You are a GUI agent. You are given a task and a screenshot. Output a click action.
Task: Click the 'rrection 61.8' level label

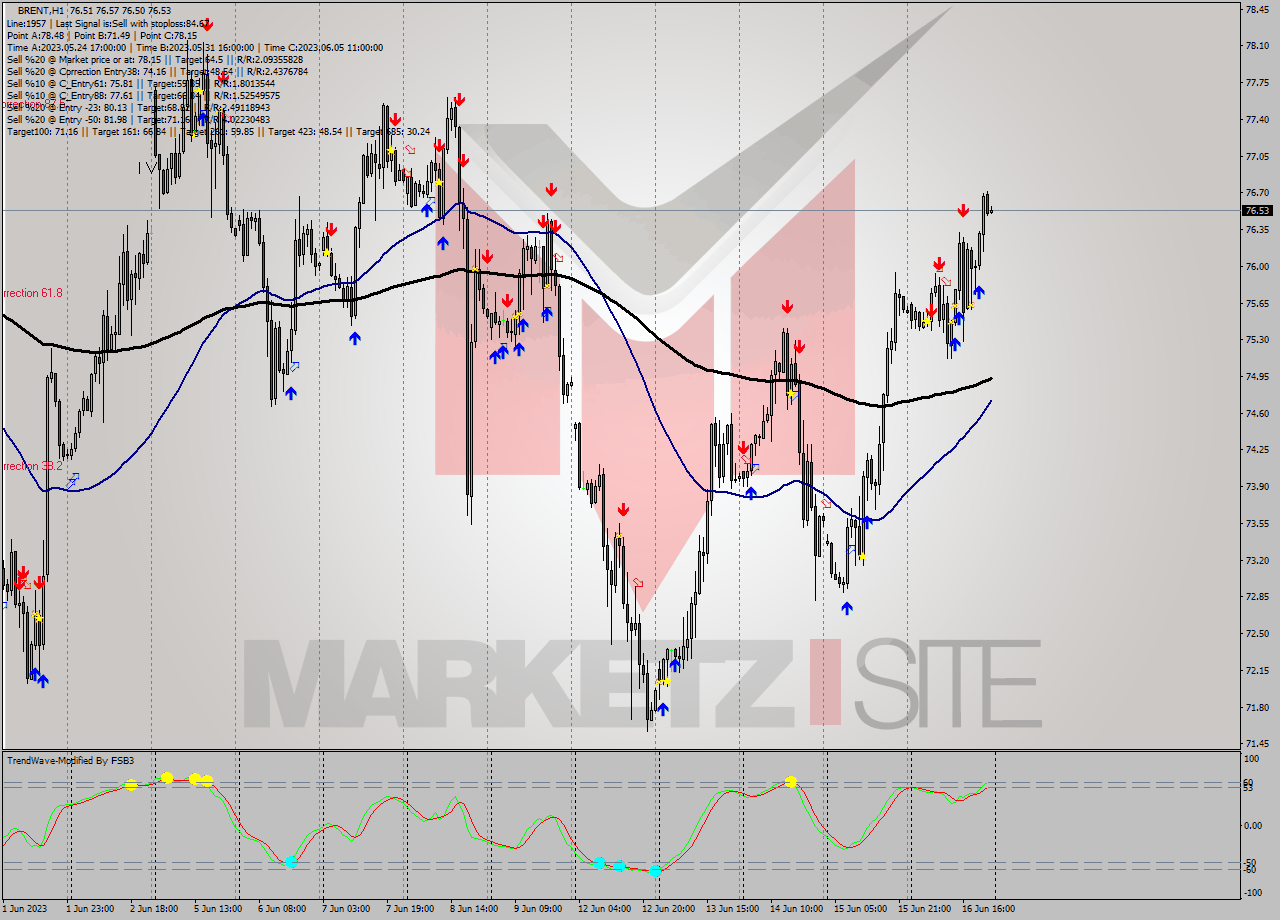[x=33, y=293]
